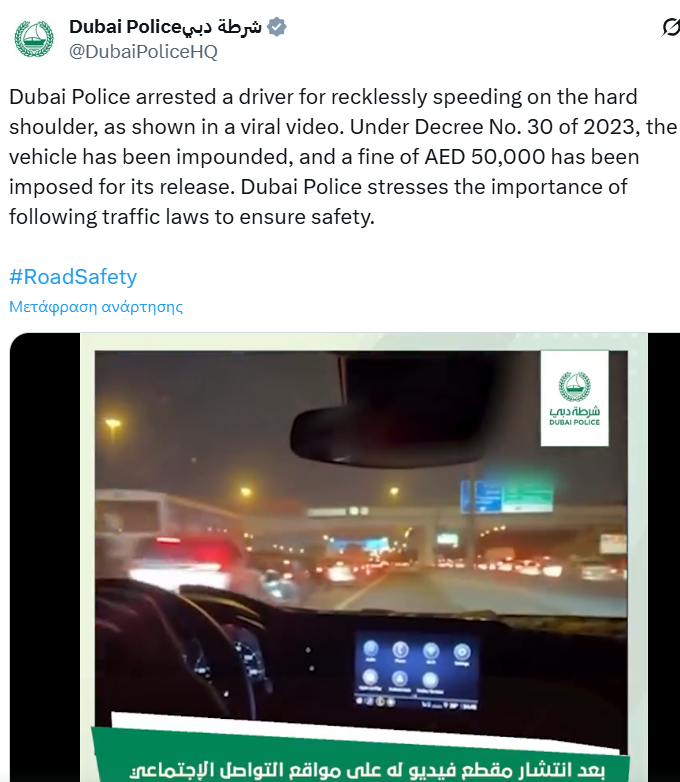Open the @DubaiPoliceHQ handle link
Viewport: 680px width, 782px height.
click(x=143, y=51)
